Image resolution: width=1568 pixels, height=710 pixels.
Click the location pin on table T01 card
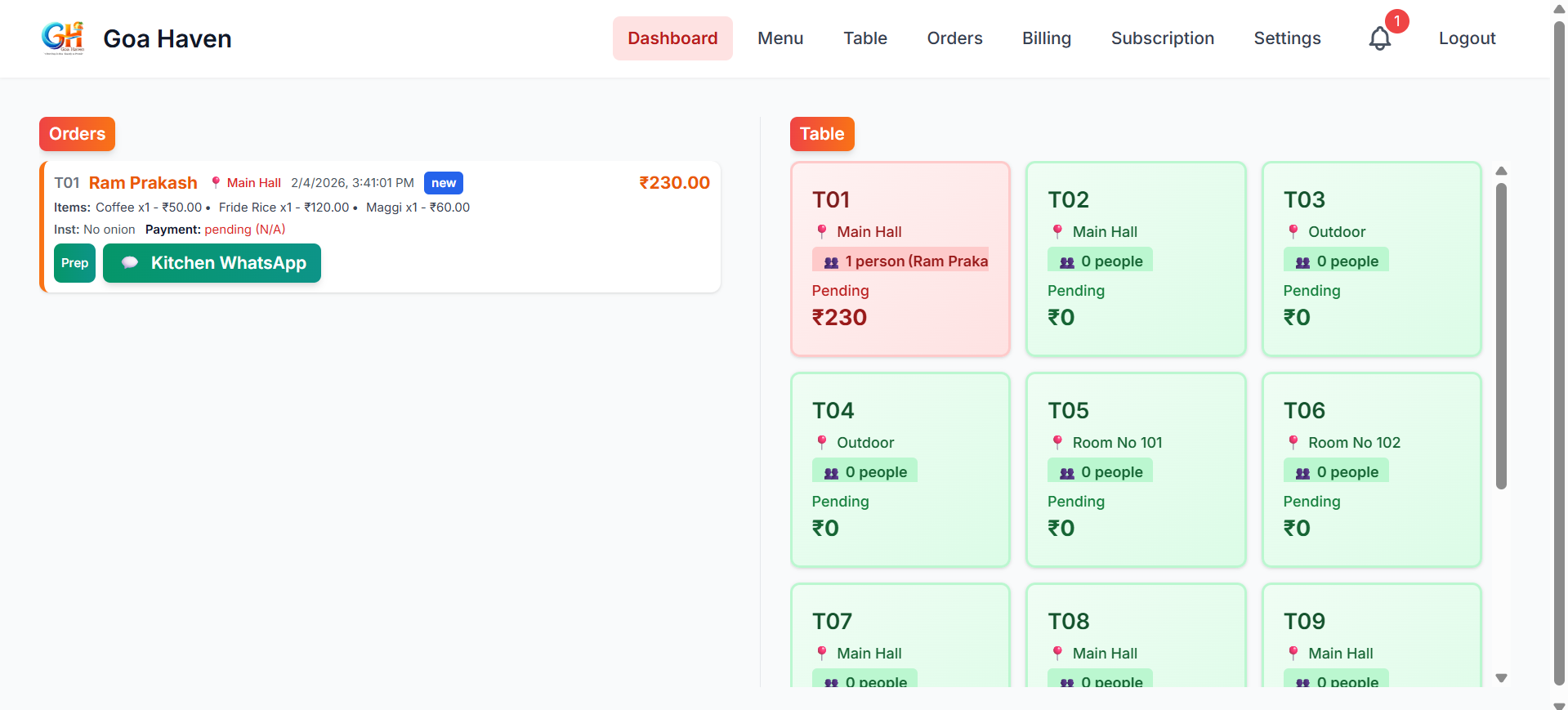822,231
